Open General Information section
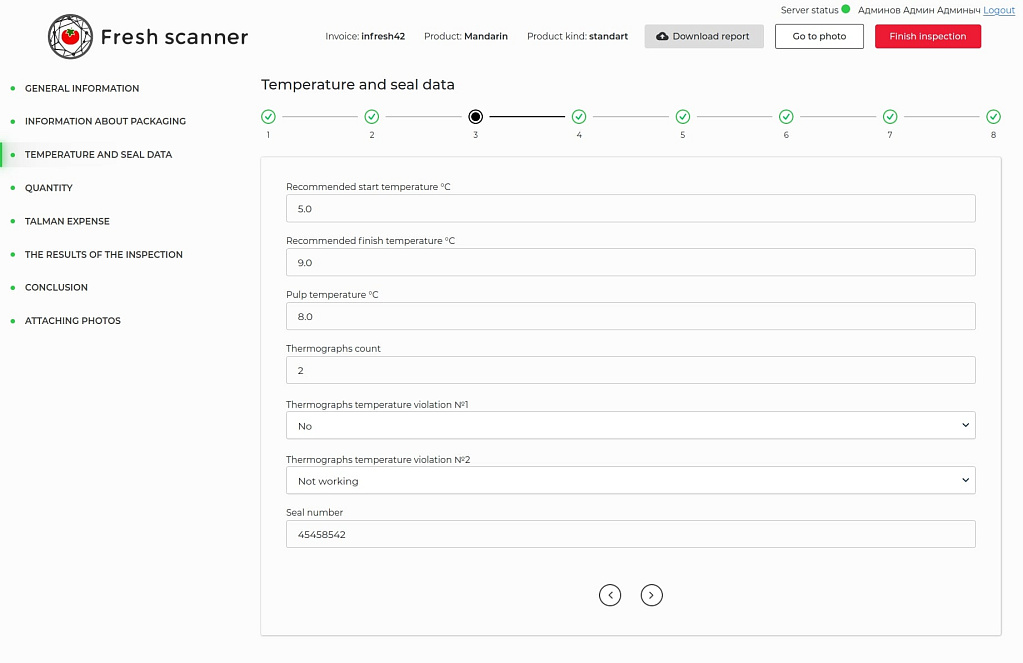The width and height of the screenshot is (1023, 663). tap(82, 88)
